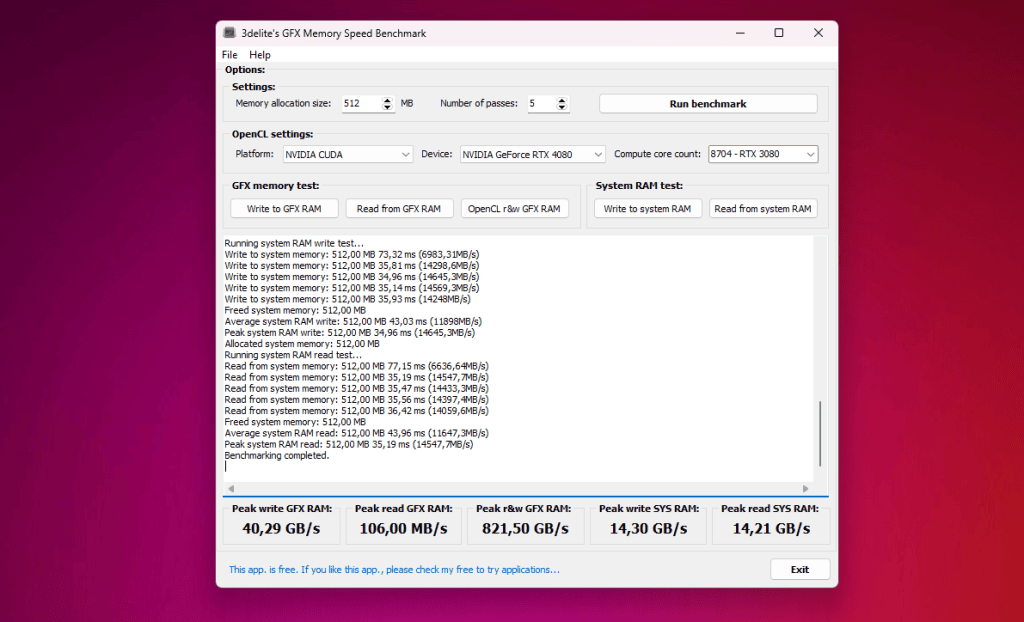The image size is (1024, 622).
Task: Open the File menu
Action: tap(229, 55)
